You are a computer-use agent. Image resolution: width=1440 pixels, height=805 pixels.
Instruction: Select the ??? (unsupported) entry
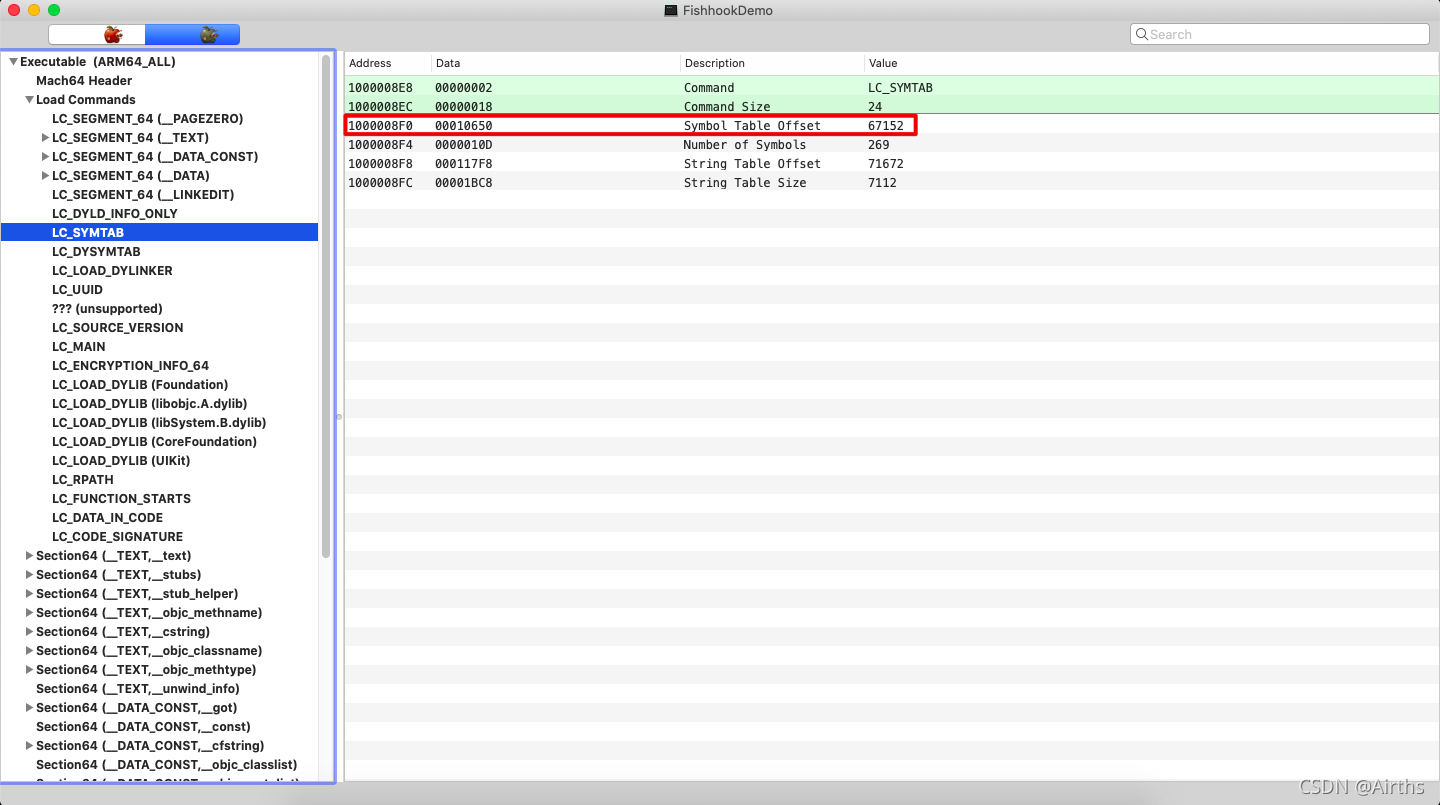(x=107, y=309)
